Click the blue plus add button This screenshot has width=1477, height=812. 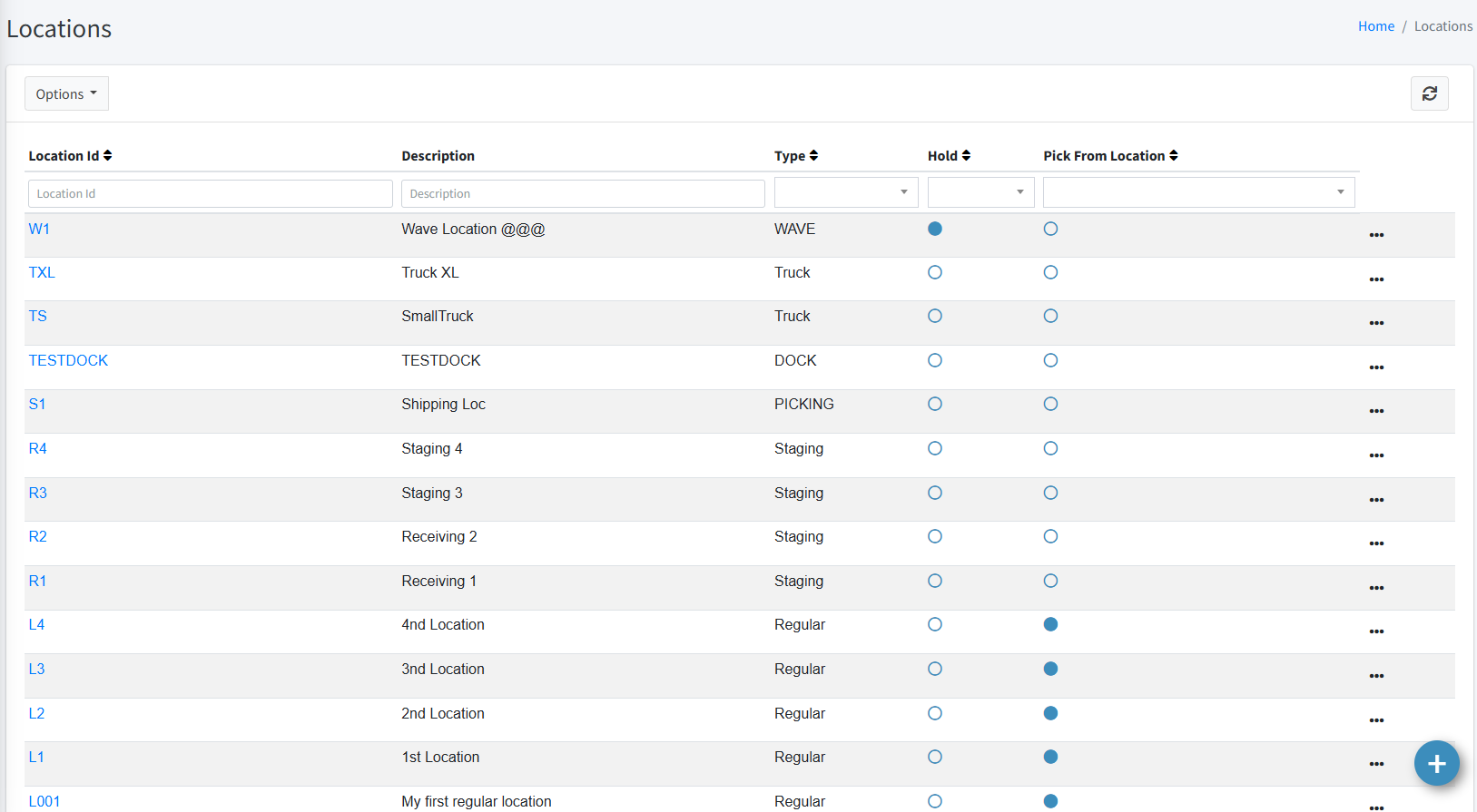click(x=1436, y=764)
